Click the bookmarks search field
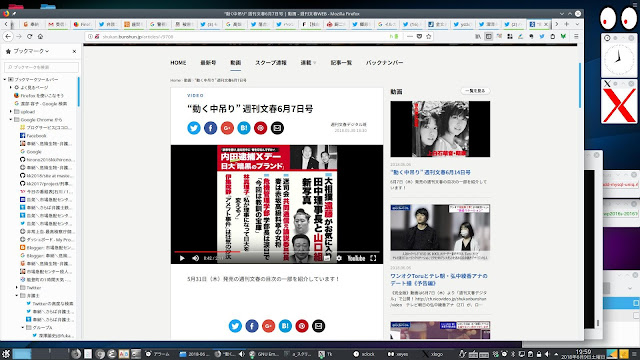The width and height of the screenshot is (640, 360). coord(41,67)
